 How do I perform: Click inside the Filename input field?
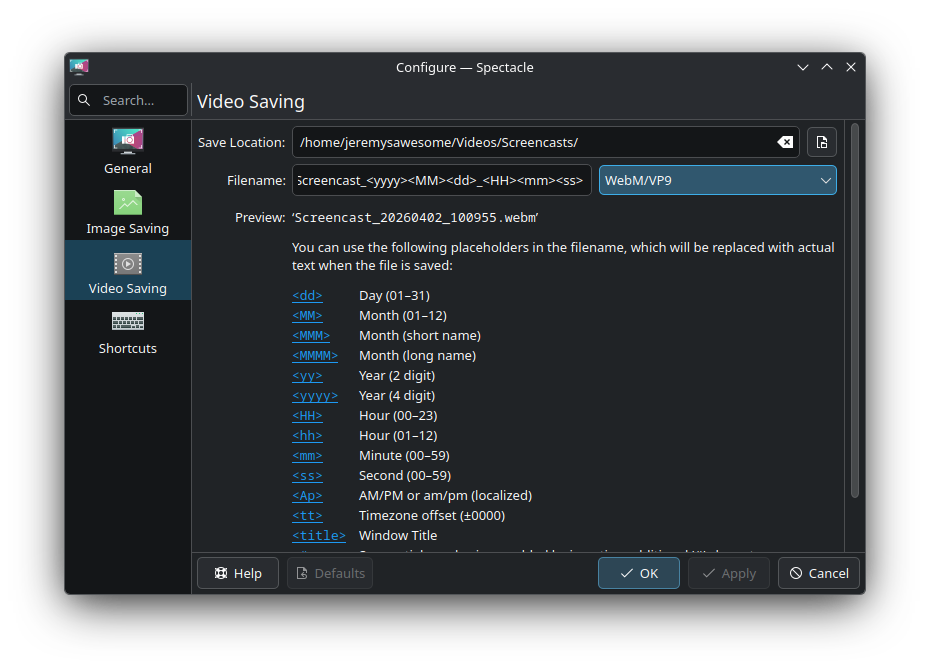441,180
